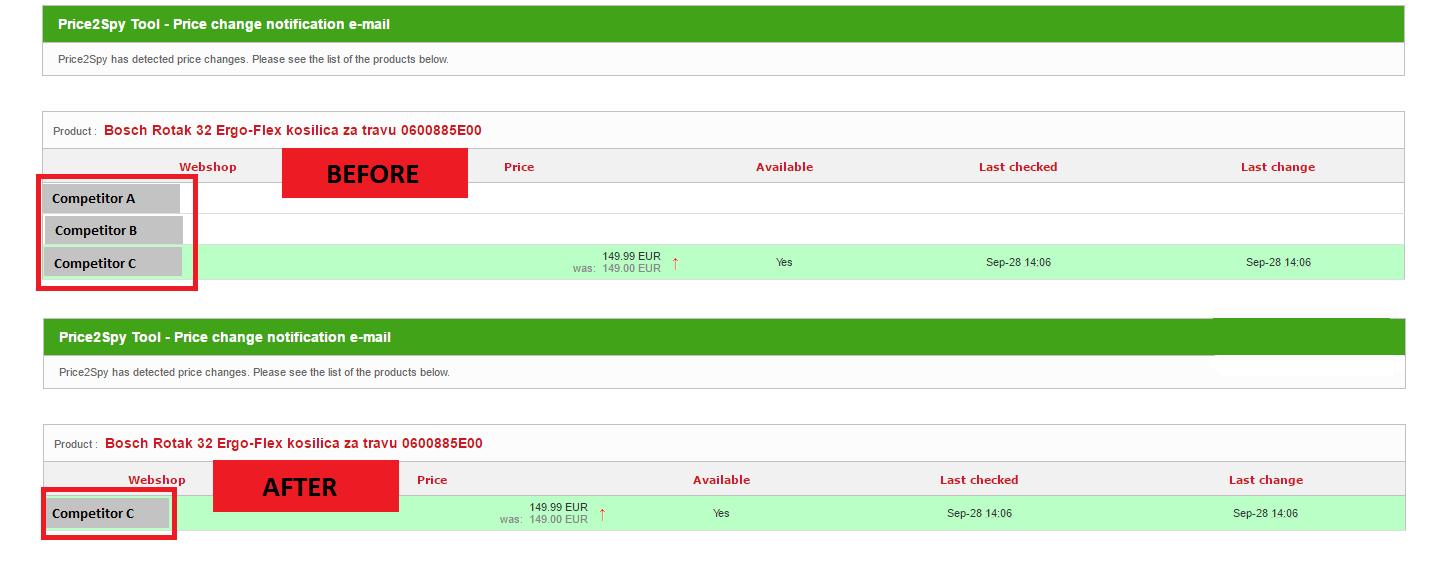Image resolution: width=1440 pixels, height=564 pixels.
Task: Select Competitor C in the lower single-row table
Action: pos(107,513)
